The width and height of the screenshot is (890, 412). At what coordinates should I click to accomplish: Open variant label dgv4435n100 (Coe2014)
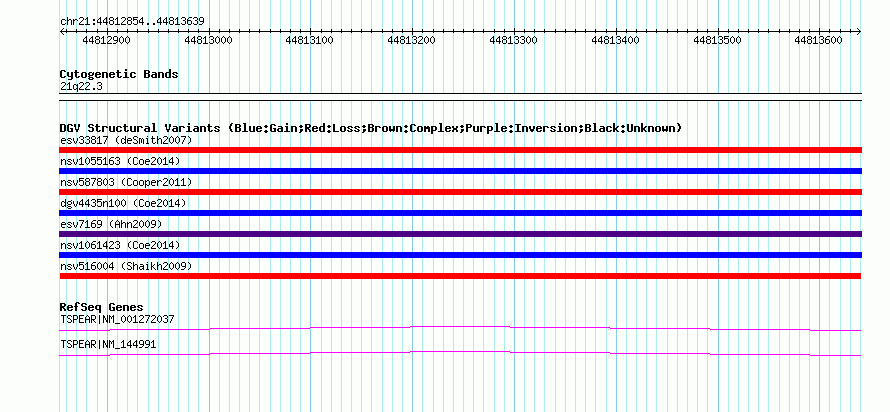123,203
